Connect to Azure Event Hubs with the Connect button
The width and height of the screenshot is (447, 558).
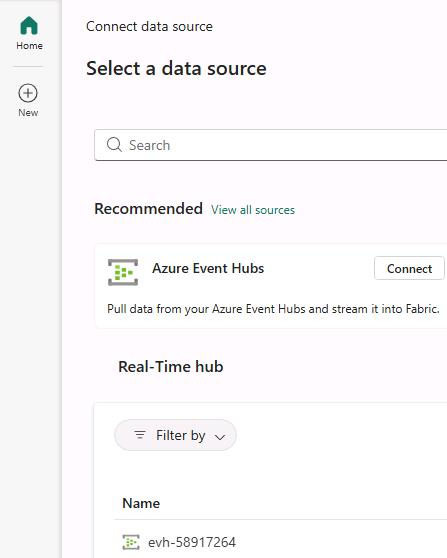pyautogui.click(x=409, y=268)
